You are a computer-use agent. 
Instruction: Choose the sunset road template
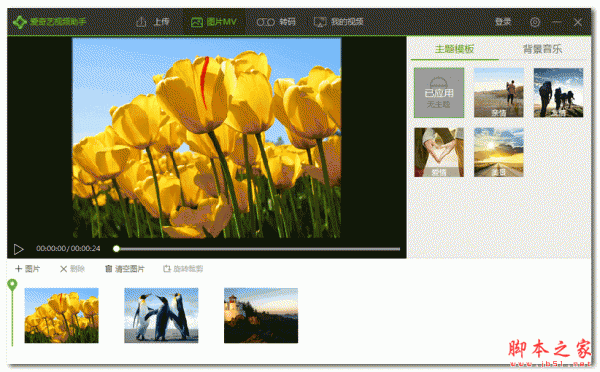499,152
